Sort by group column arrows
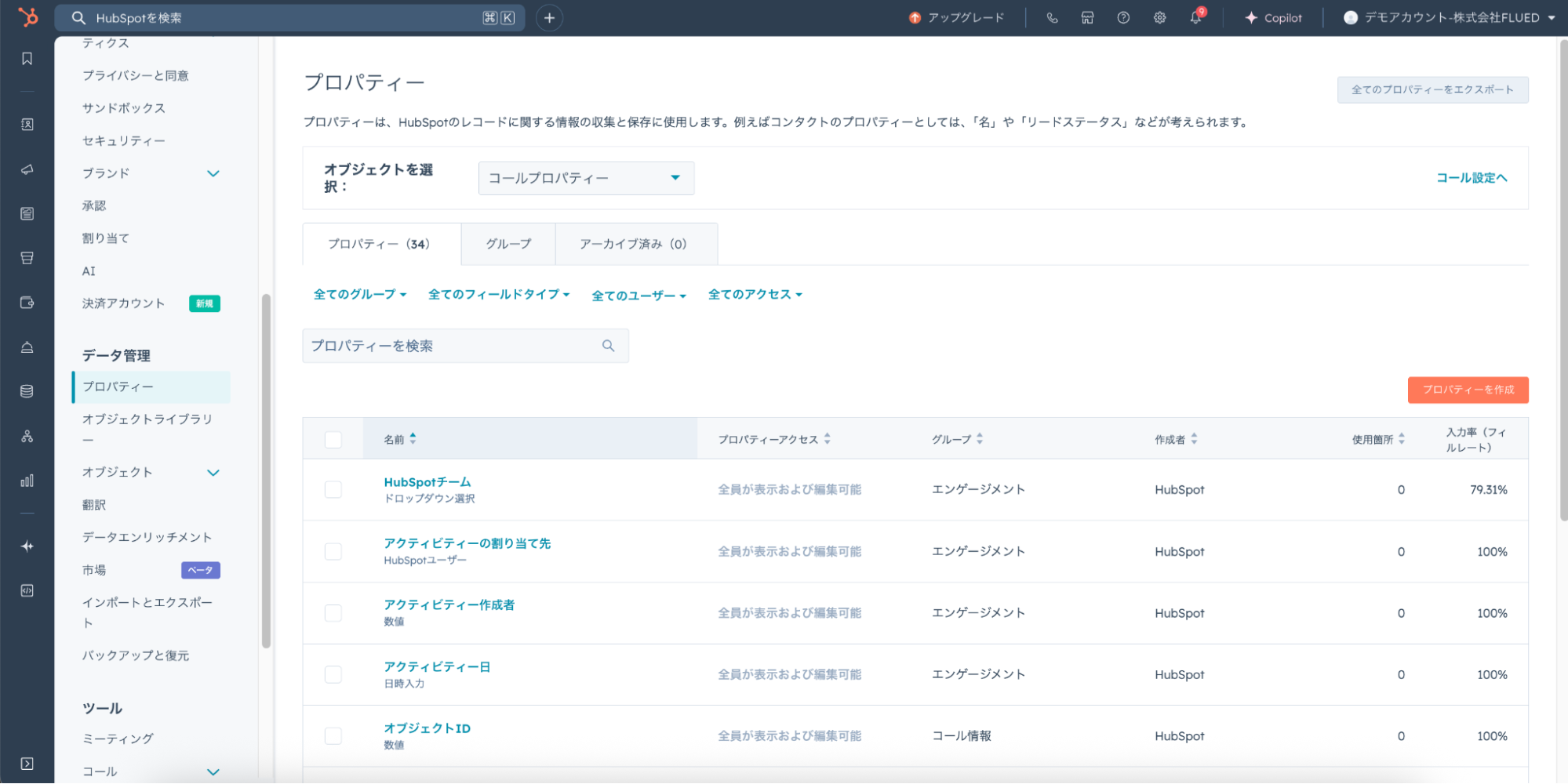 pyautogui.click(x=980, y=439)
